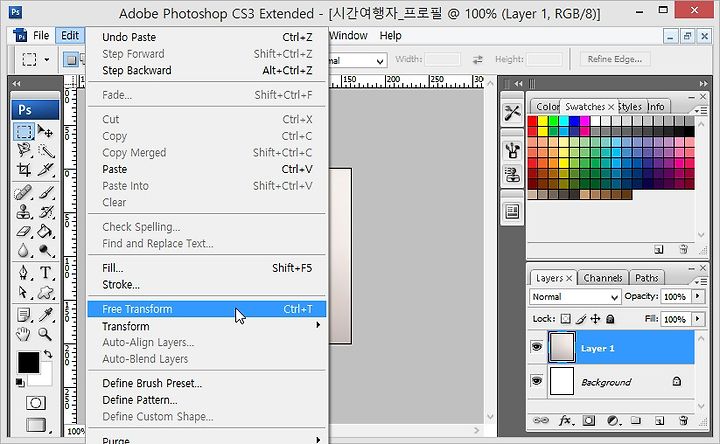This screenshot has height=444, width=720.
Task: Select the Eyedropper tool
Action: pos(45,315)
